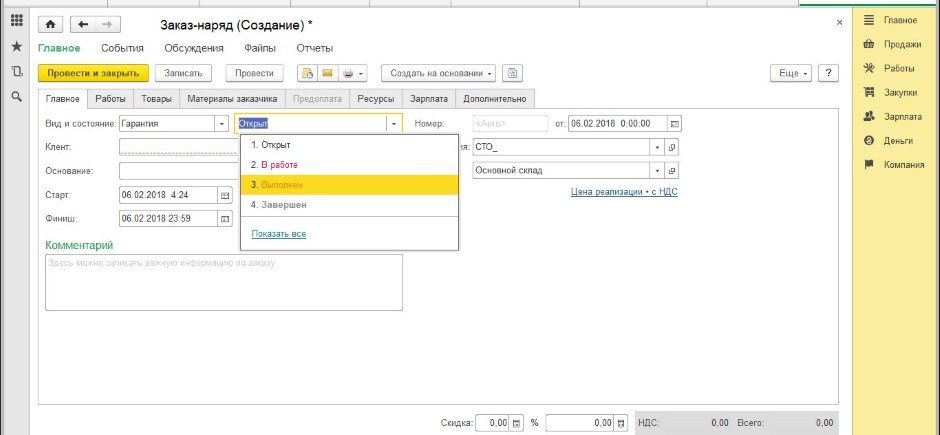Switch to the Работы tab
Screen dimensions: 940x435
[110, 99]
